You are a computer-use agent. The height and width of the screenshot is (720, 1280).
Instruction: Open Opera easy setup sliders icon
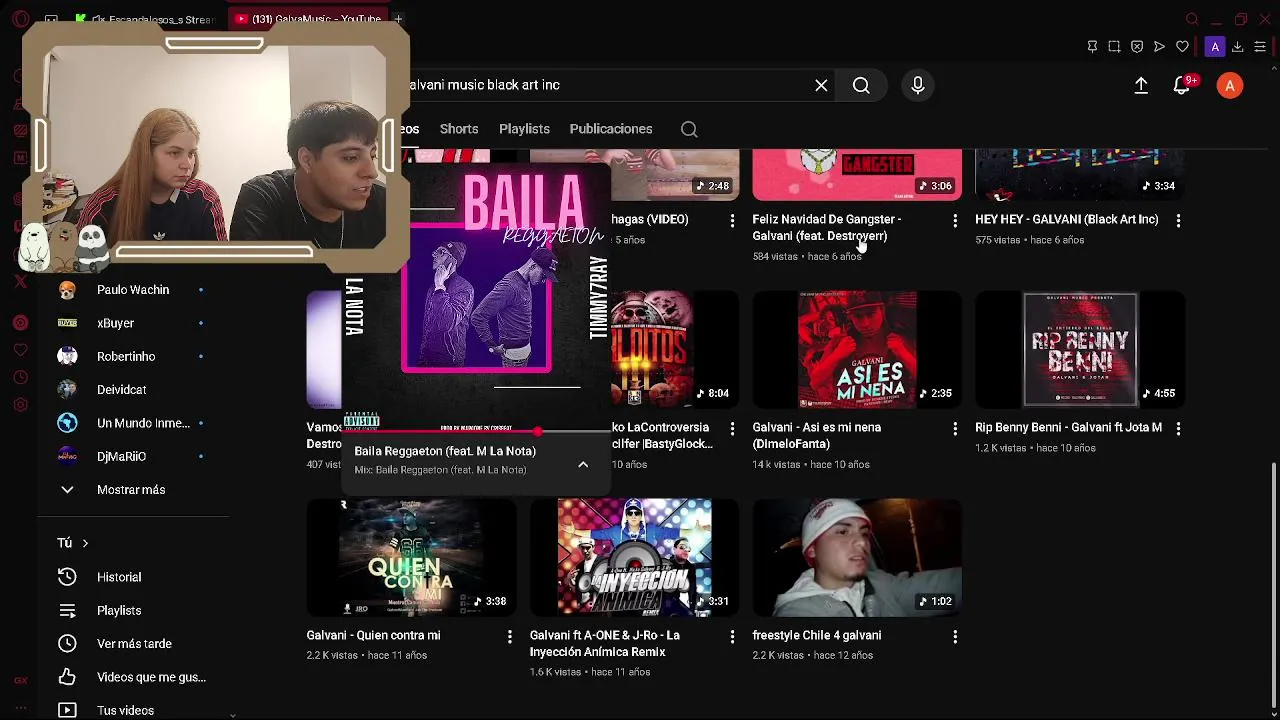[1260, 47]
